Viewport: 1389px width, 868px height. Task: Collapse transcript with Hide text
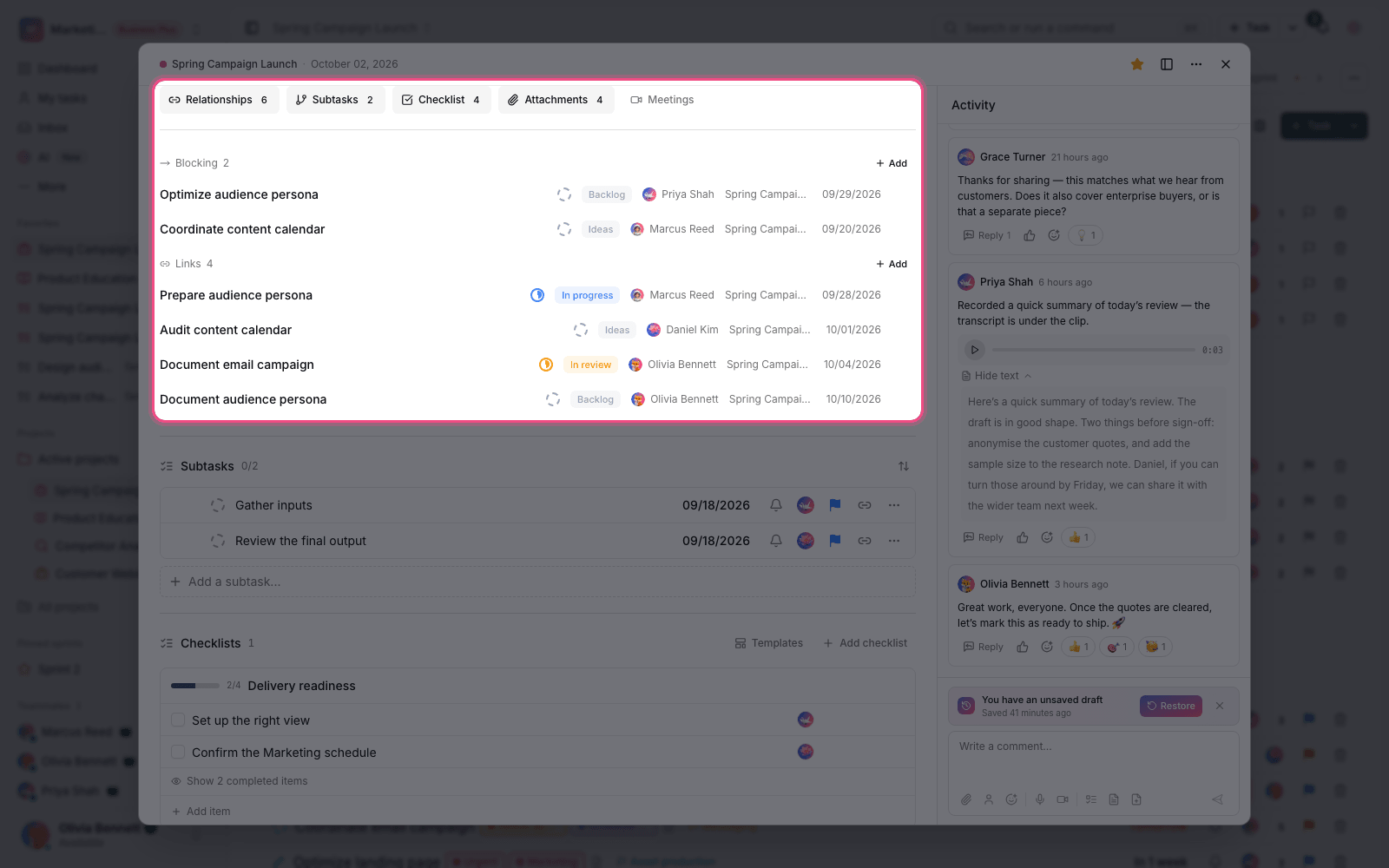[x=997, y=376]
